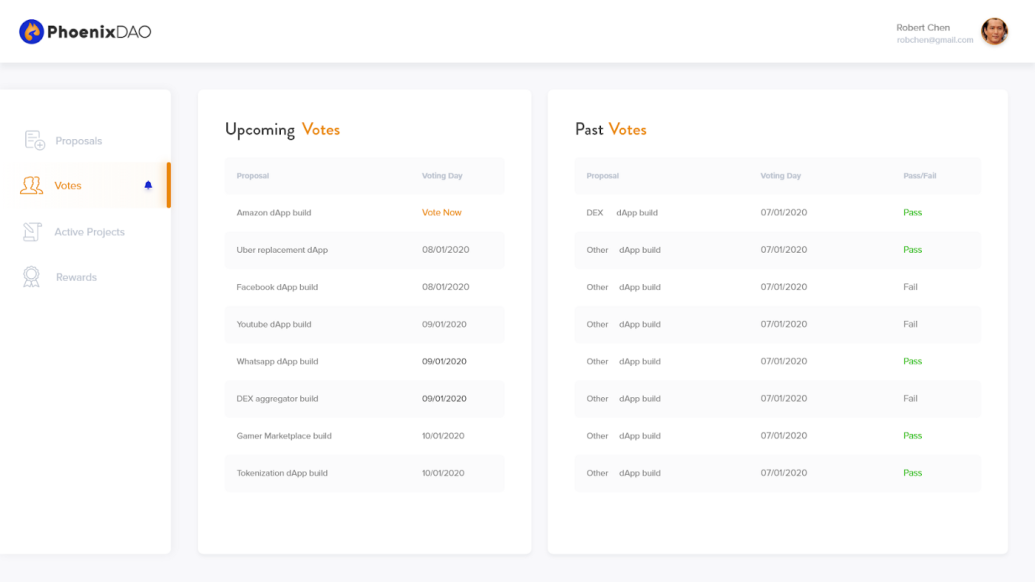The width and height of the screenshot is (1035, 582).
Task: Open robchen@gmail.com email link
Action: [935, 40]
